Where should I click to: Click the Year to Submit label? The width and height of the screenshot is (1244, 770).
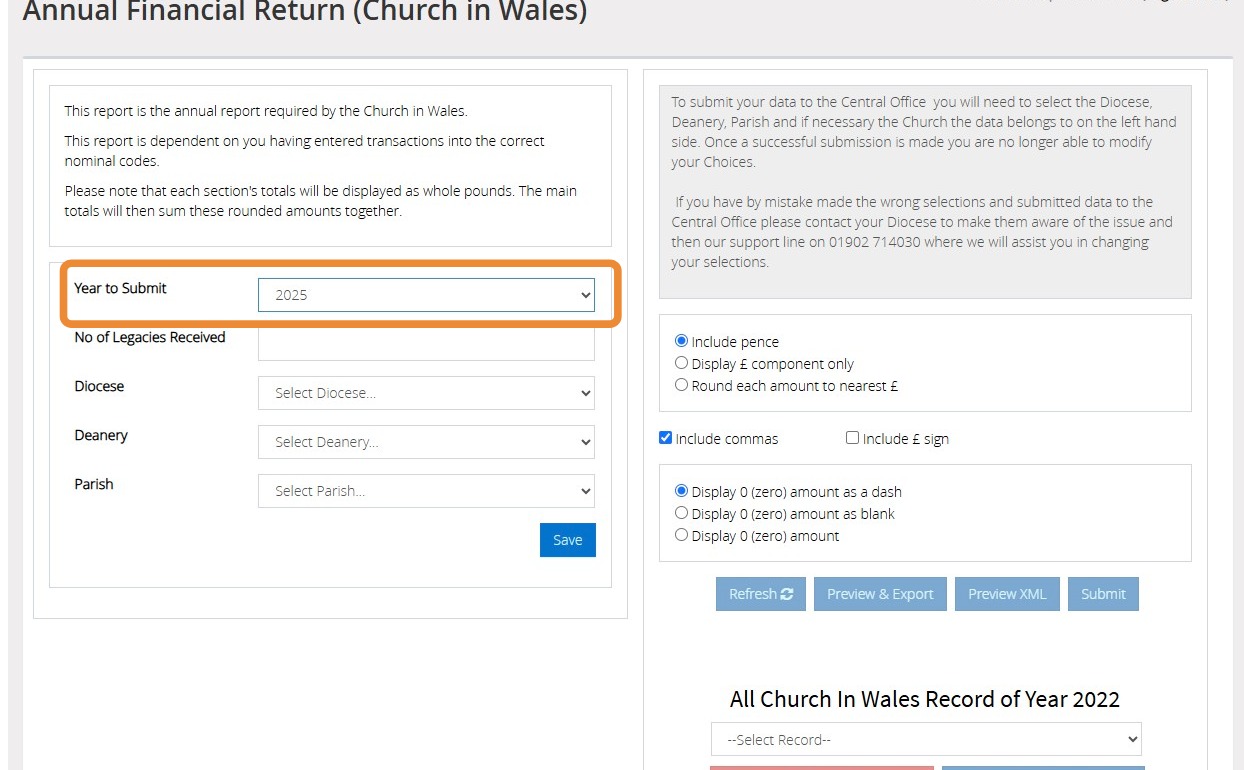click(x=120, y=288)
